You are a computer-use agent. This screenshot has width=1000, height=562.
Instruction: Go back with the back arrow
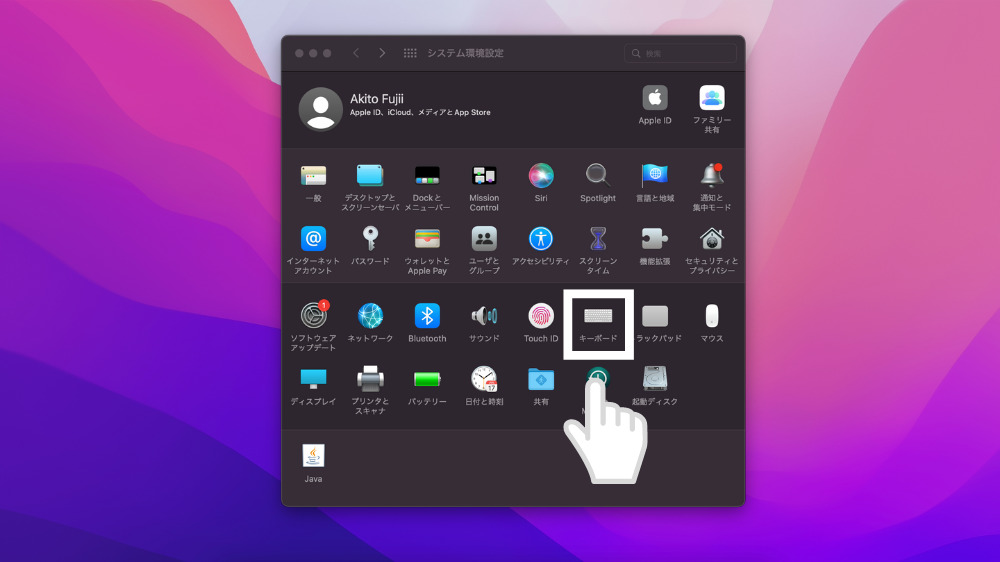coord(356,53)
